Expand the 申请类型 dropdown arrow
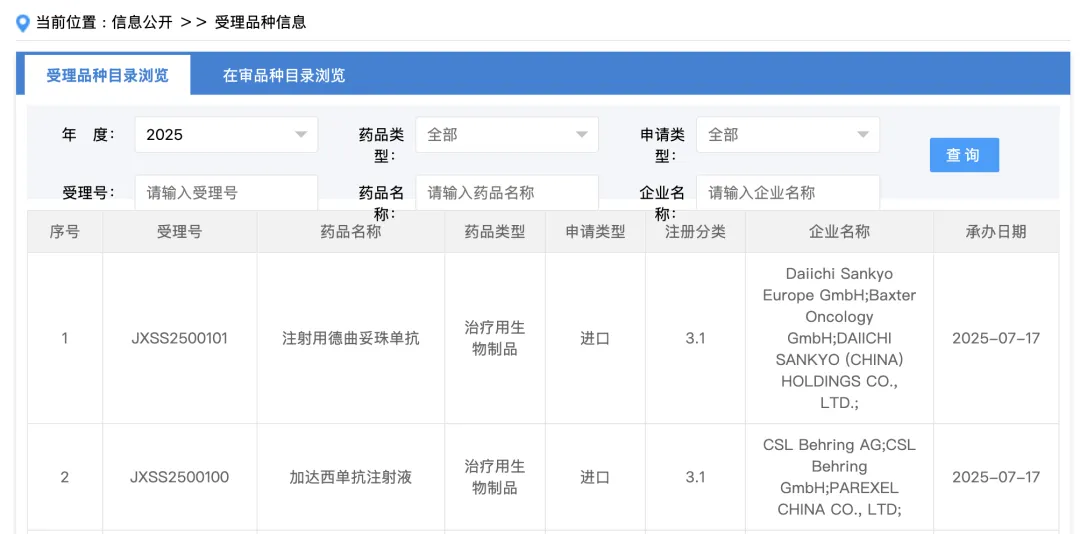 click(862, 135)
